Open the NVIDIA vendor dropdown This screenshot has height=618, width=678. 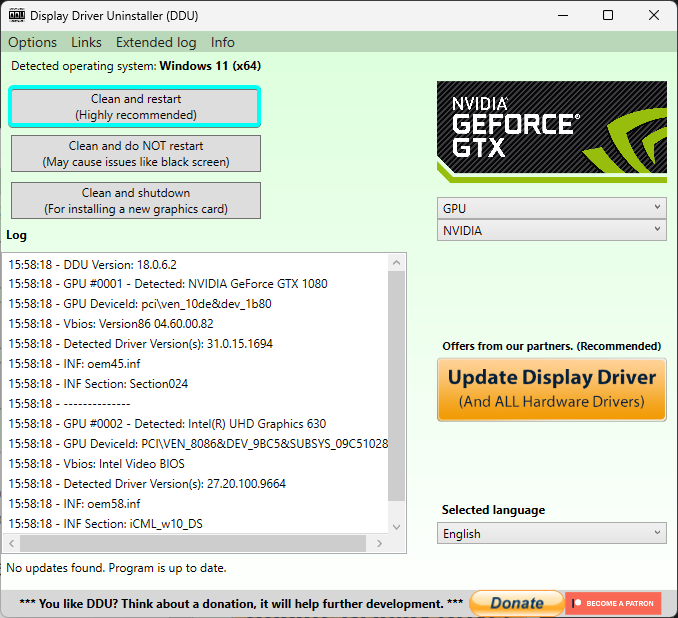pyautogui.click(x=552, y=231)
